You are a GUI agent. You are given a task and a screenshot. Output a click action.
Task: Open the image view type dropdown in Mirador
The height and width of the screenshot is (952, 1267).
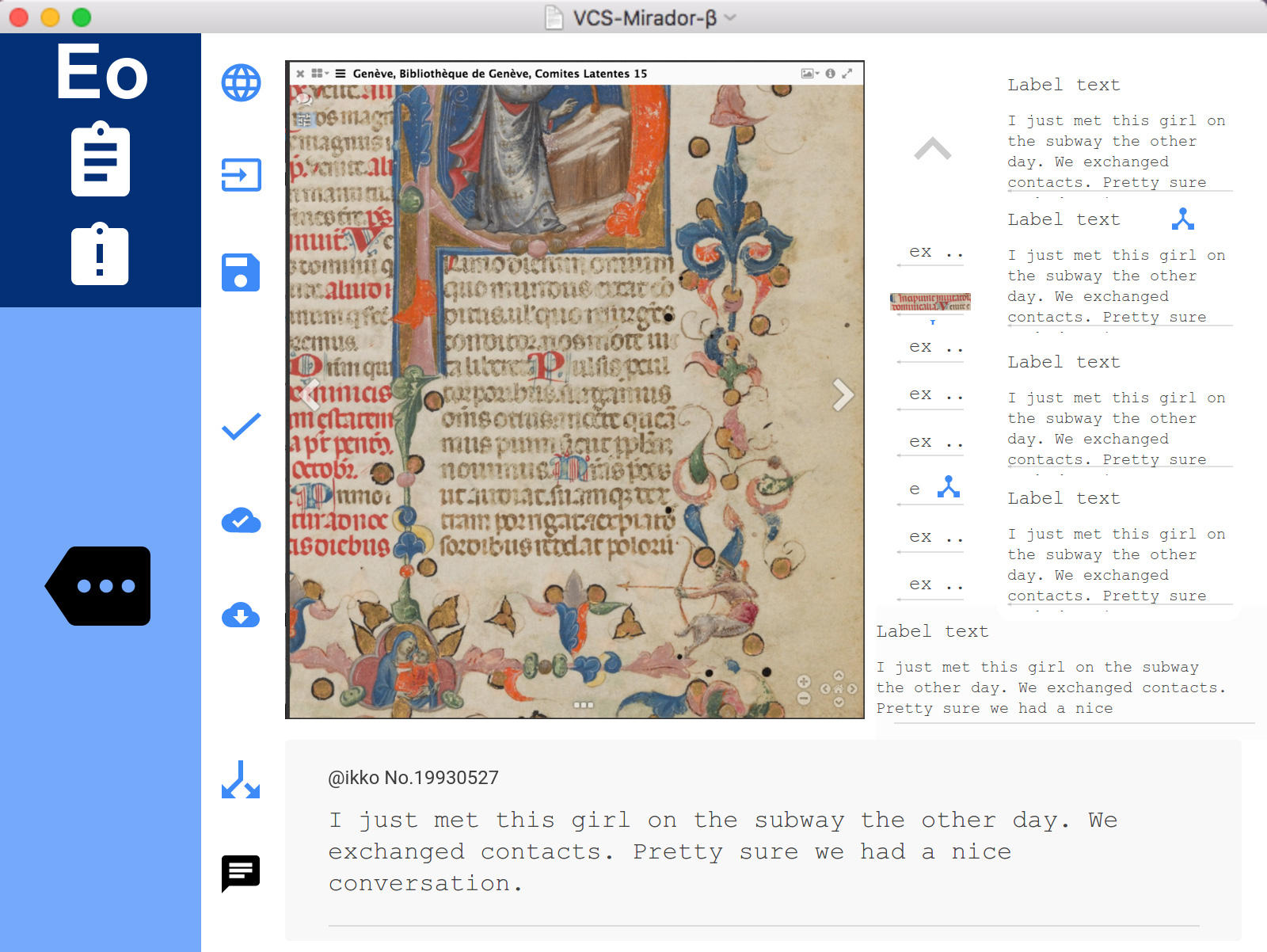coord(810,74)
